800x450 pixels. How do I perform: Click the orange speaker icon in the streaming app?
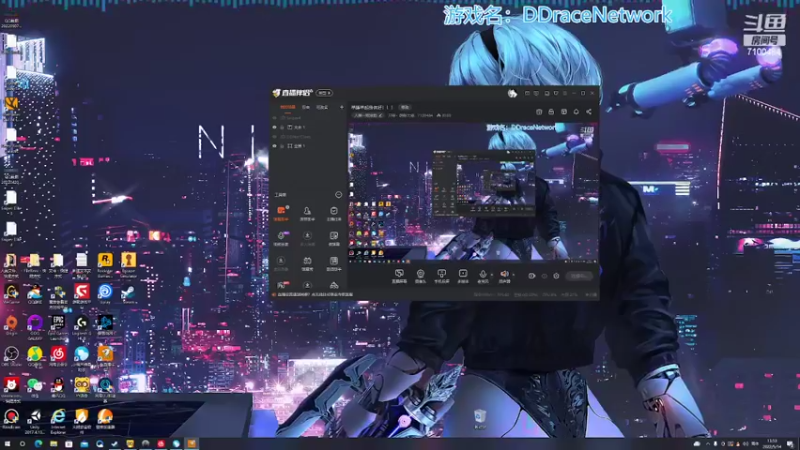pos(504,274)
